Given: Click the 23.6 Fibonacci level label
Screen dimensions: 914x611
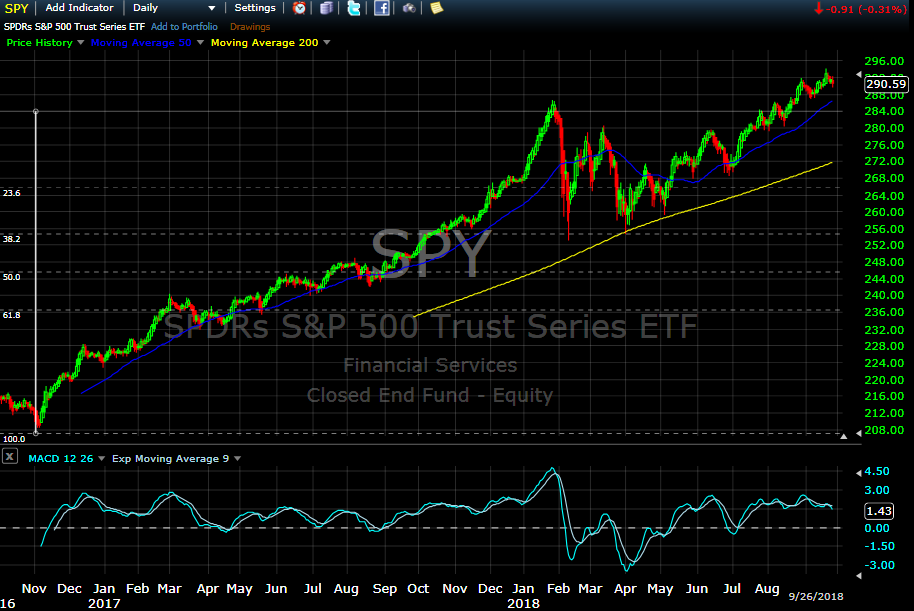Looking at the screenshot, I should [x=12, y=193].
